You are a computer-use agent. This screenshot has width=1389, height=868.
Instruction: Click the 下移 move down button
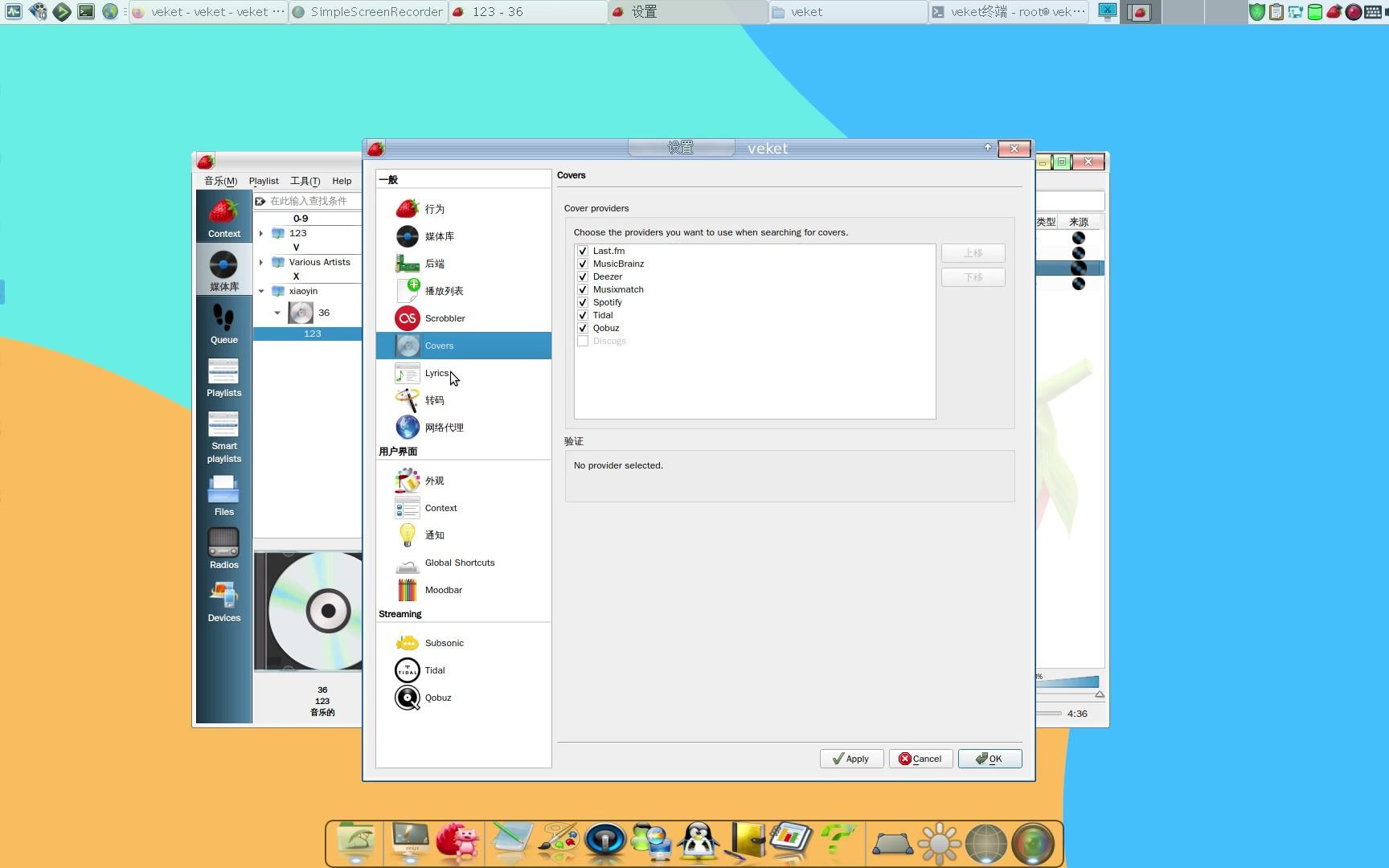(973, 277)
